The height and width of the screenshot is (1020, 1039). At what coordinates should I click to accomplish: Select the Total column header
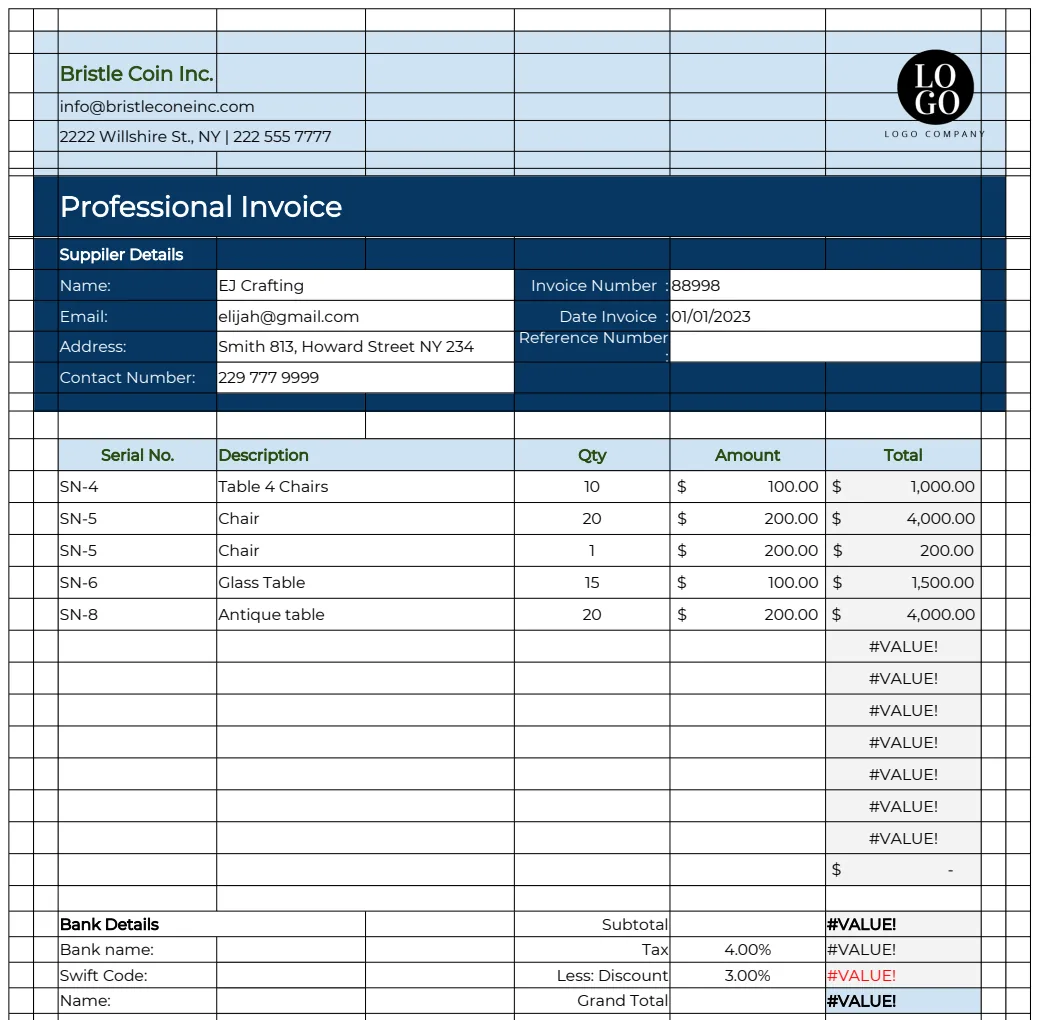(903, 455)
